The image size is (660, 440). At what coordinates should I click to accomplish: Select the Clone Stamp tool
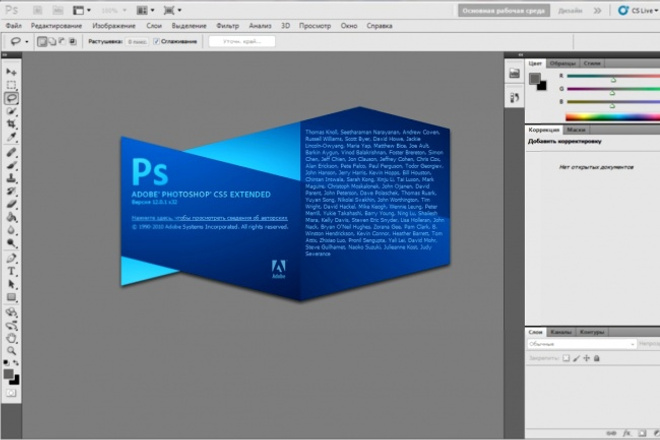tap(11, 178)
